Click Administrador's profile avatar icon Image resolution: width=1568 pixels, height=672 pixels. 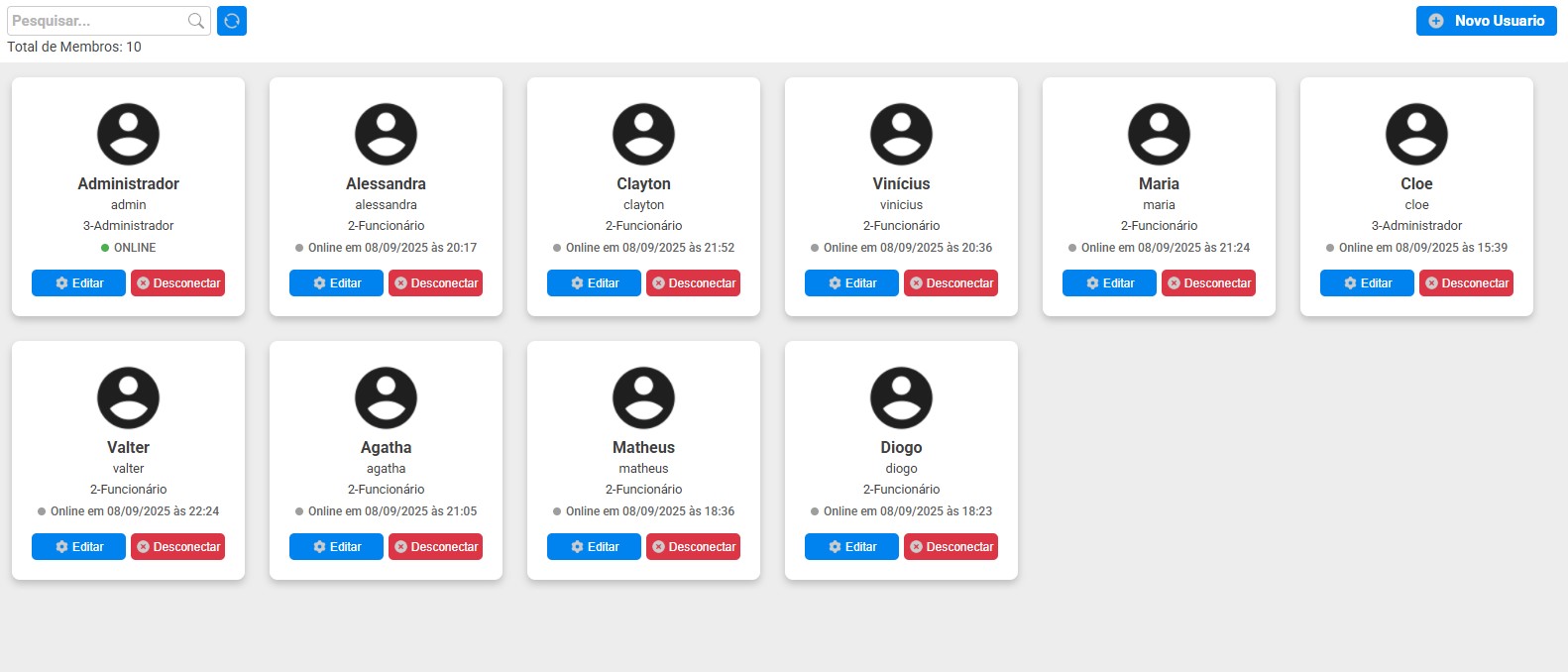128,134
